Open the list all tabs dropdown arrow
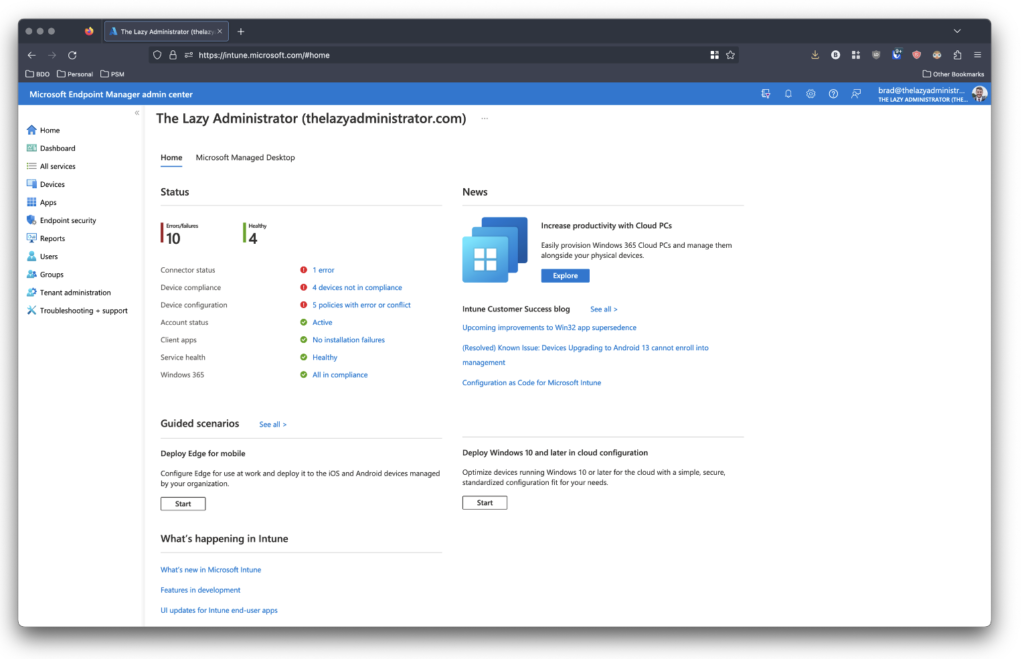This screenshot has height=659, width=1024. [957, 31]
